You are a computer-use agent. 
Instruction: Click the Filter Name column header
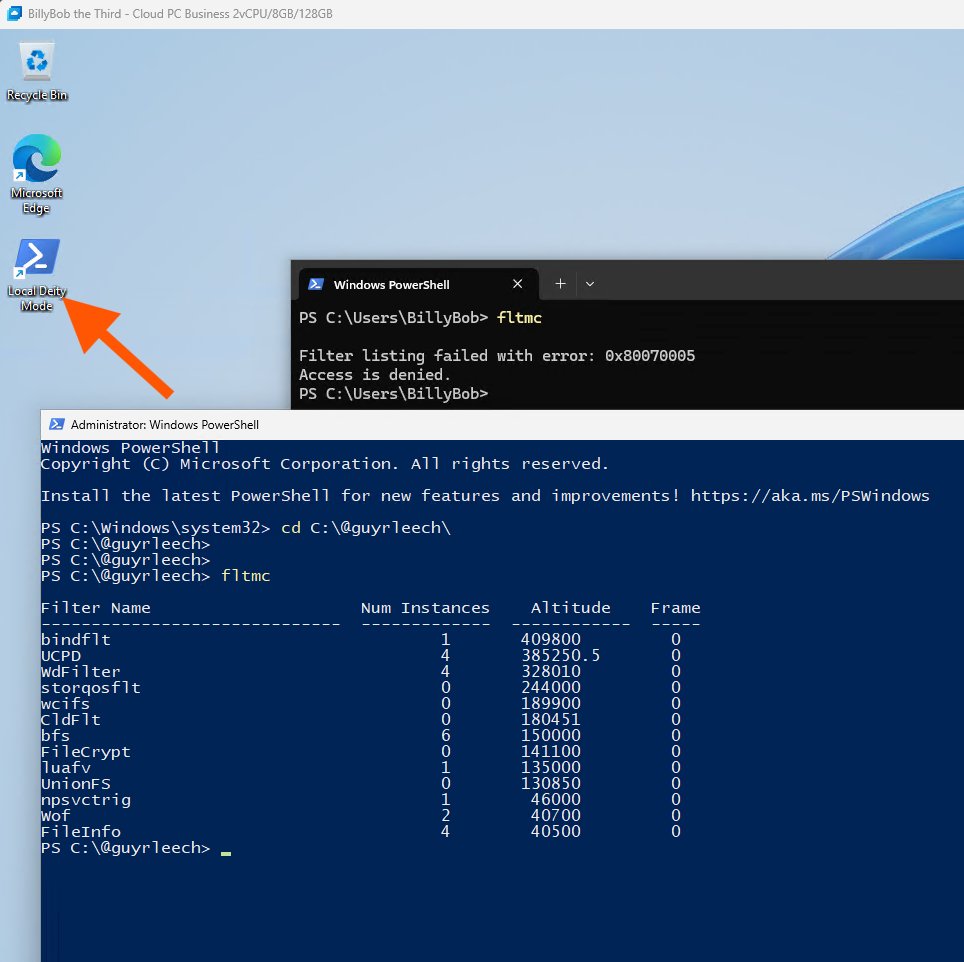(95, 607)
